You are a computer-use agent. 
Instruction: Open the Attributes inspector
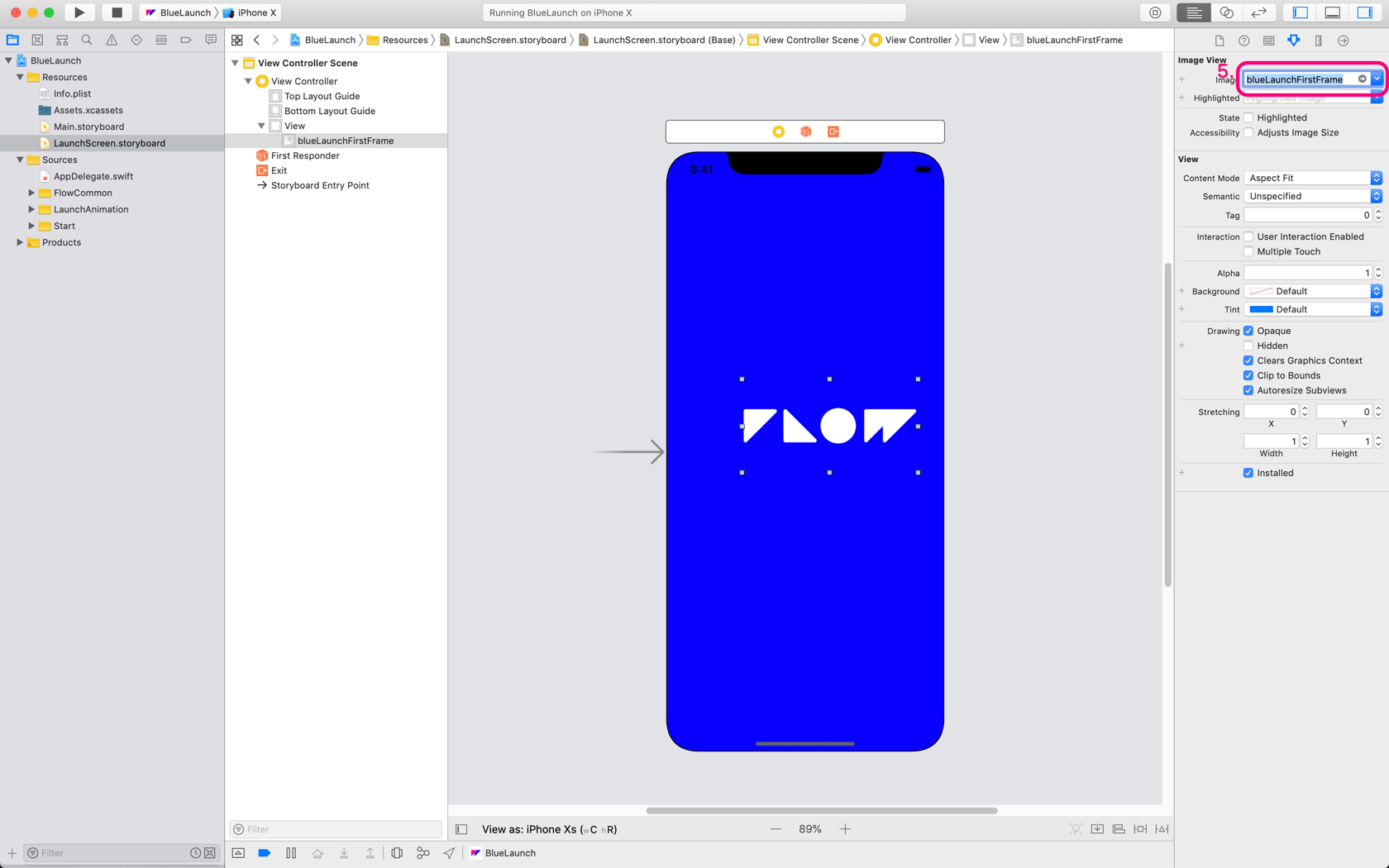click(1293, 40)
